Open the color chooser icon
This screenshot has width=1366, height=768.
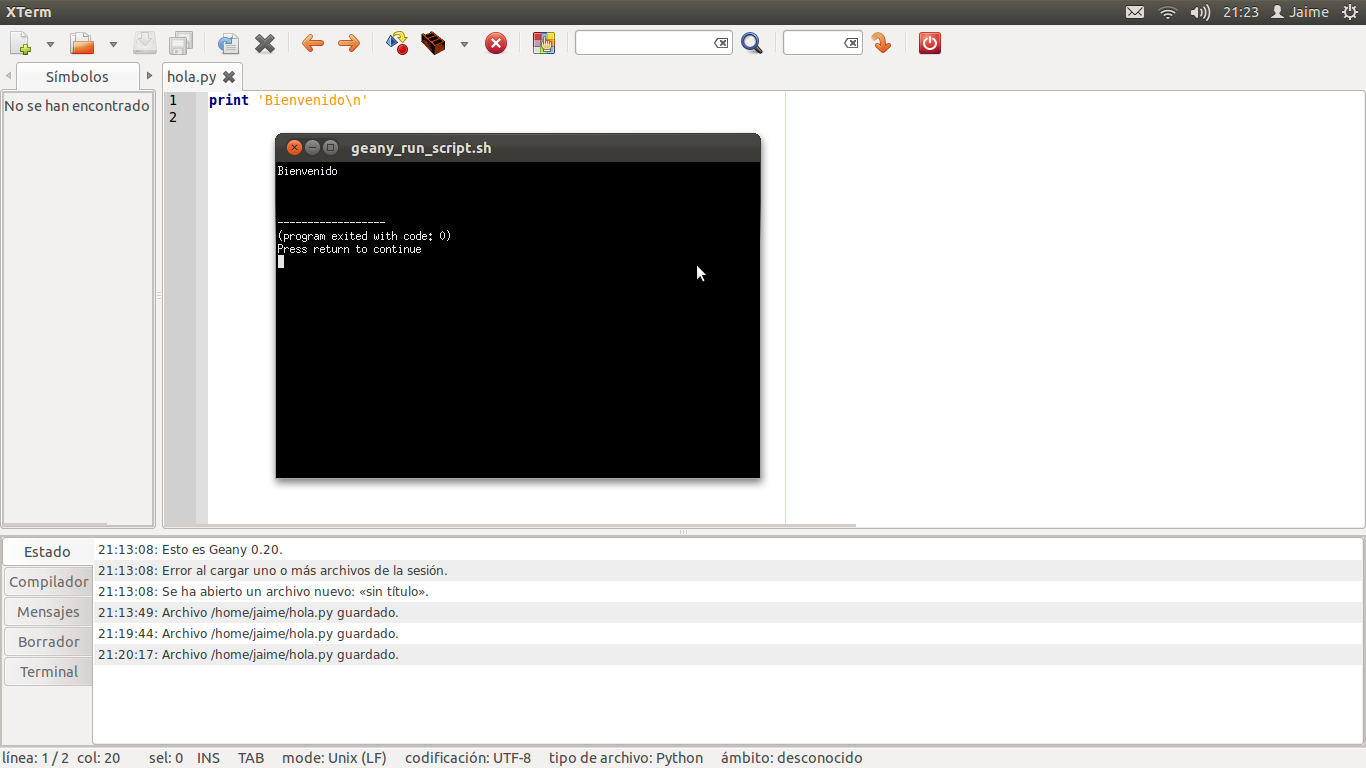[x=544, y=43]
